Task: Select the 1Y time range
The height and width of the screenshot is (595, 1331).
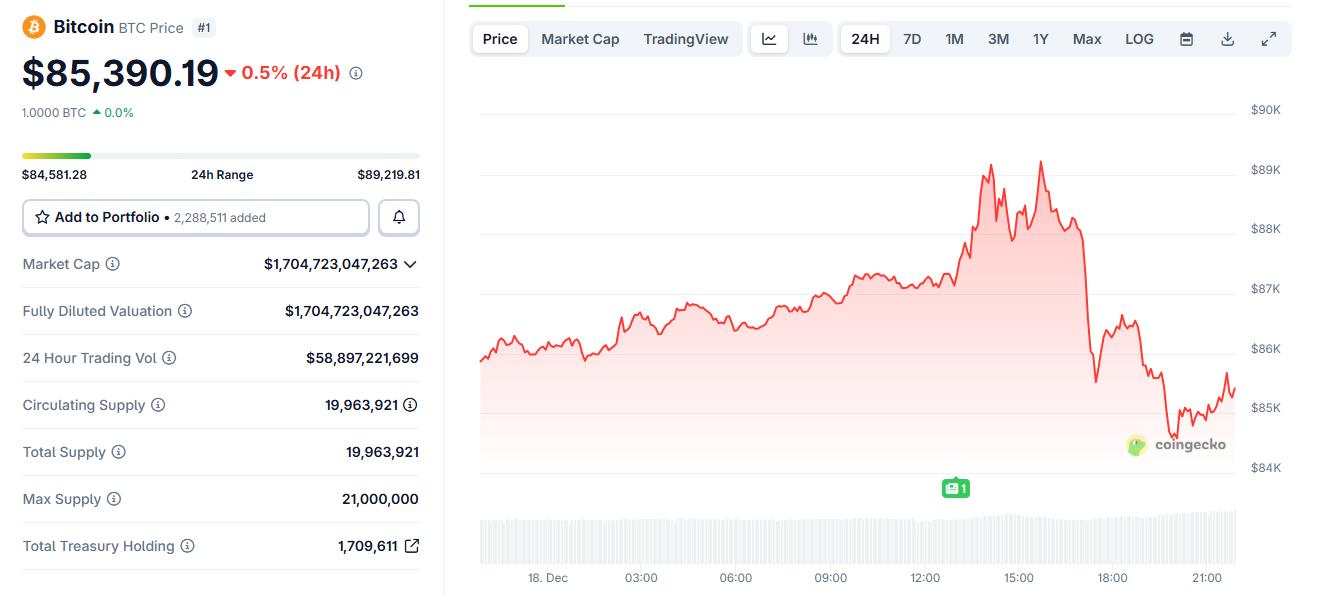Action: click(x=1041, y=39)
